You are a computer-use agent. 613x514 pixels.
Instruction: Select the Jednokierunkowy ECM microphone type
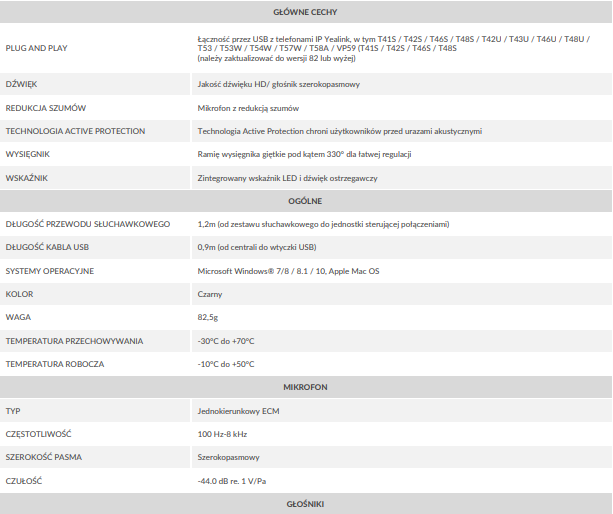pos(238,411)
